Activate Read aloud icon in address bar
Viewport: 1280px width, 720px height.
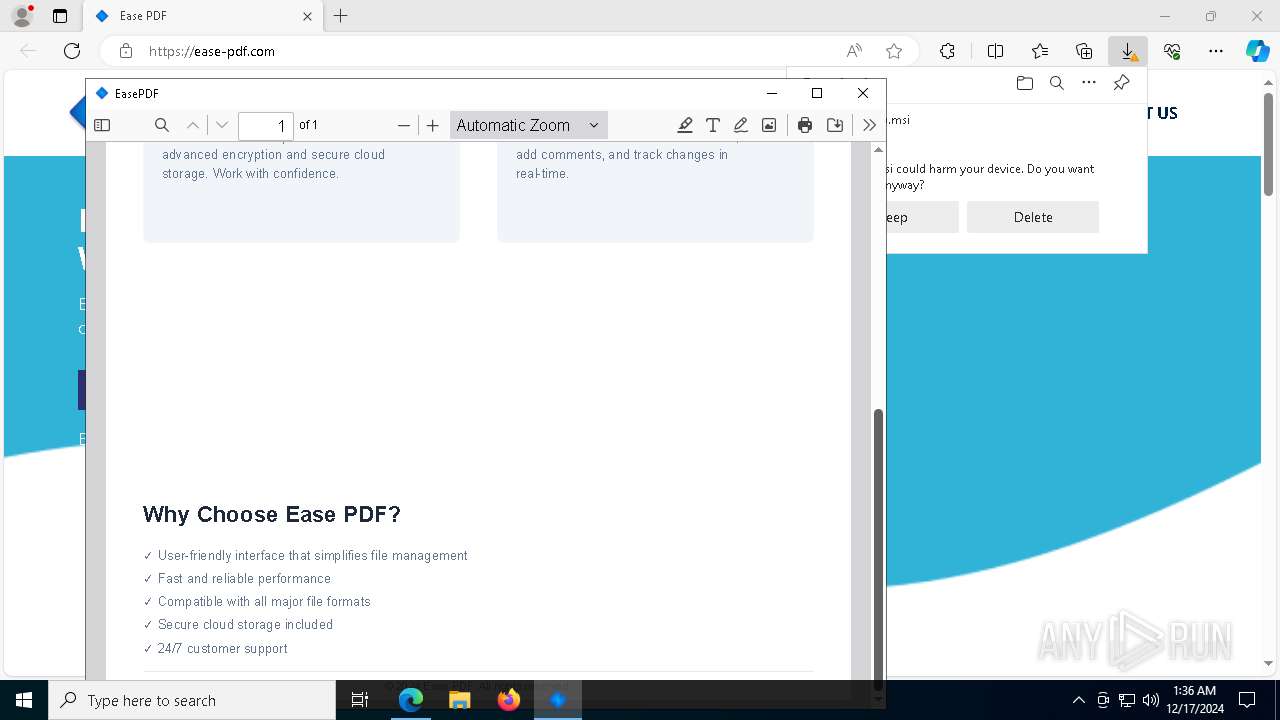854,51
